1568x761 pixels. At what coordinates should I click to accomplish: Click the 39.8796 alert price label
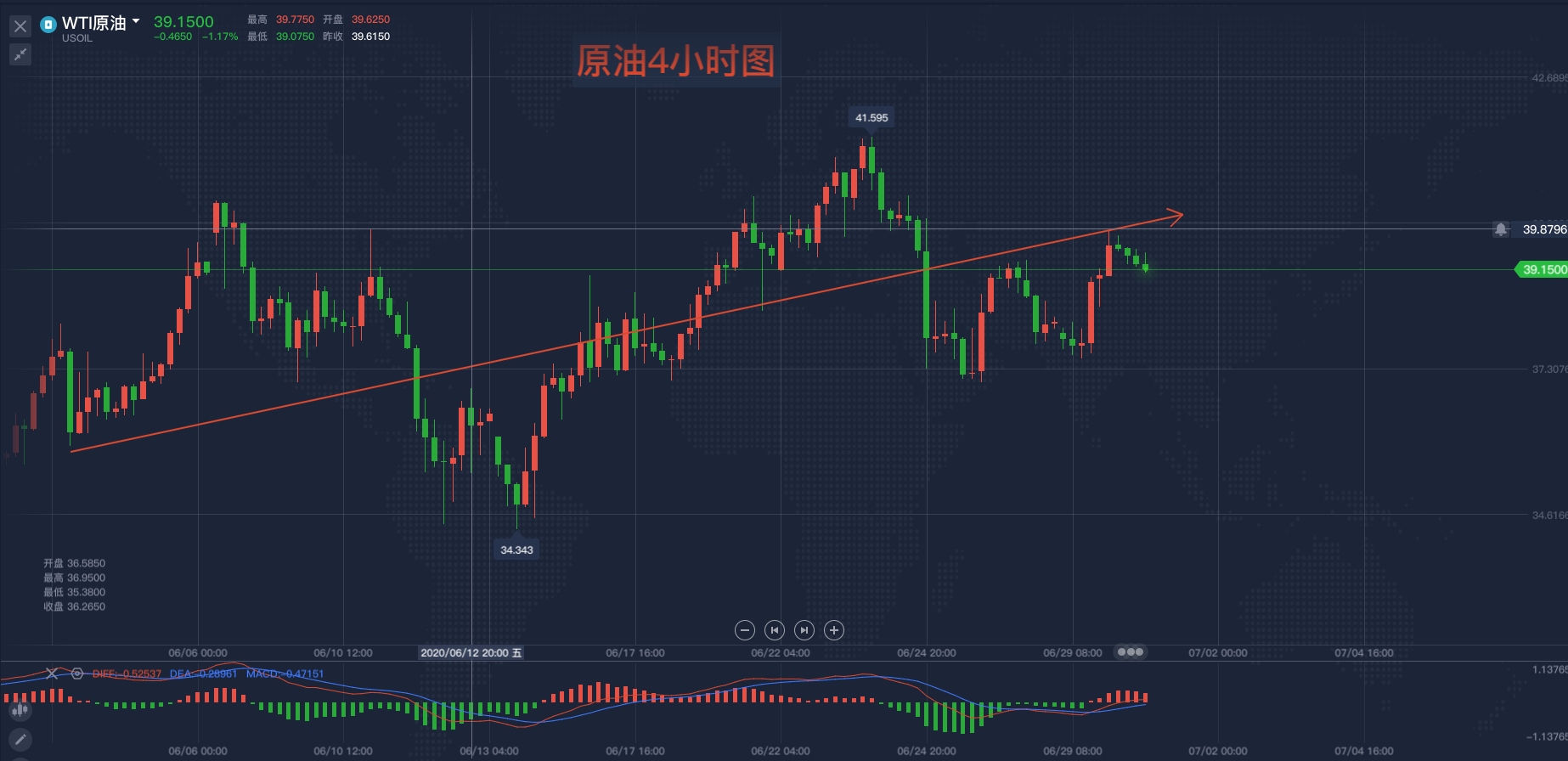click(1543, 229)
